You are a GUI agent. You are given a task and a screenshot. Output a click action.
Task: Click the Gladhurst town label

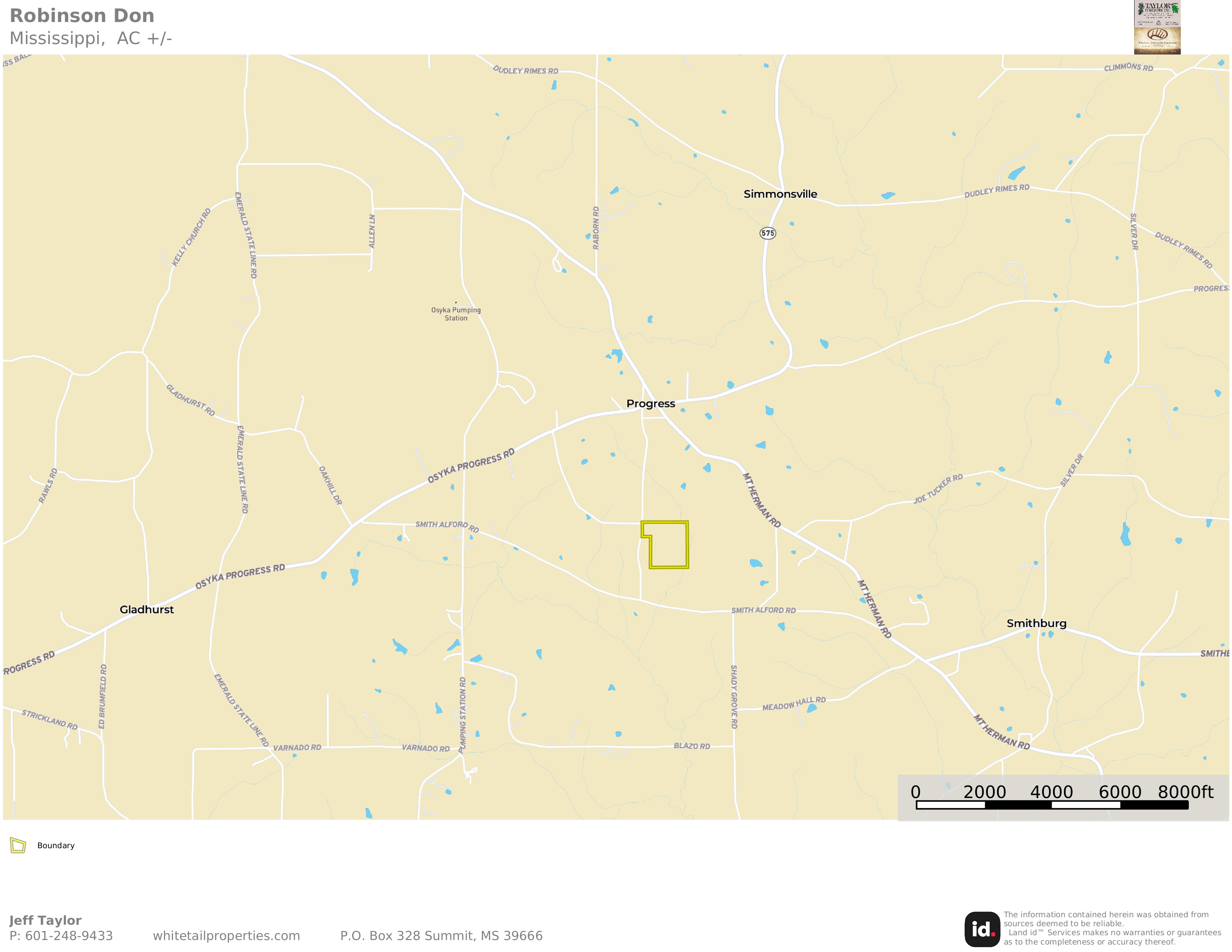(x=147, y=610)
